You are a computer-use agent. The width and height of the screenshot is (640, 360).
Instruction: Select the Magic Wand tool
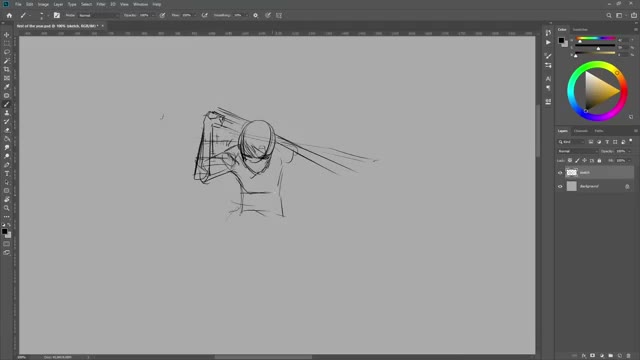pos(7,60)
